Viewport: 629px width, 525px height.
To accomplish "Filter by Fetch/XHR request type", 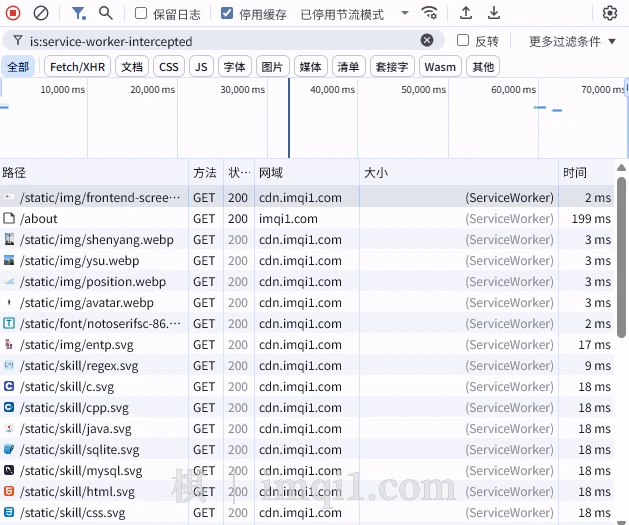I will (x=79, y=67).
